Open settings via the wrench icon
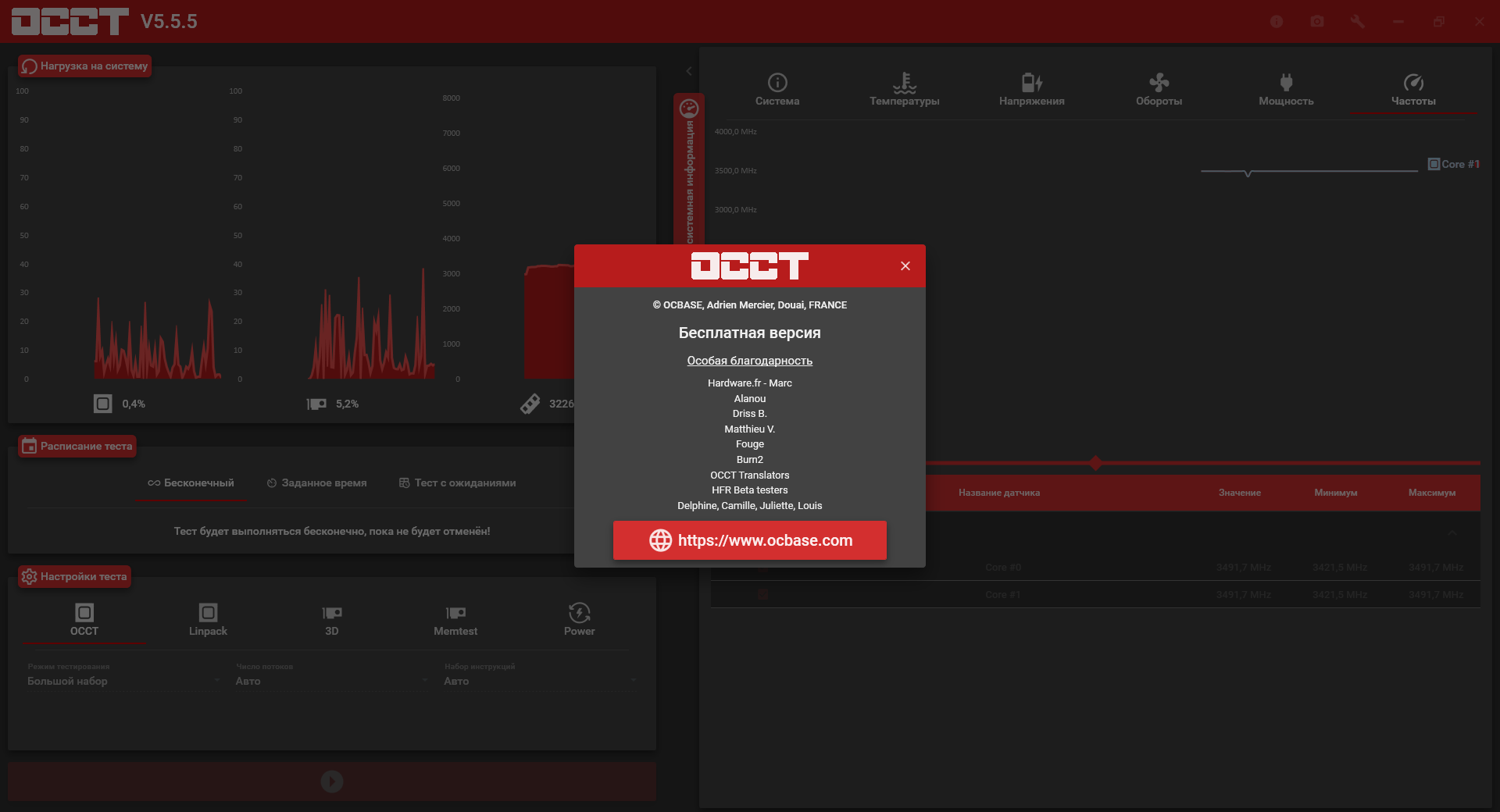Screen dimensions: 1500x812 [x=1358, y=22]
